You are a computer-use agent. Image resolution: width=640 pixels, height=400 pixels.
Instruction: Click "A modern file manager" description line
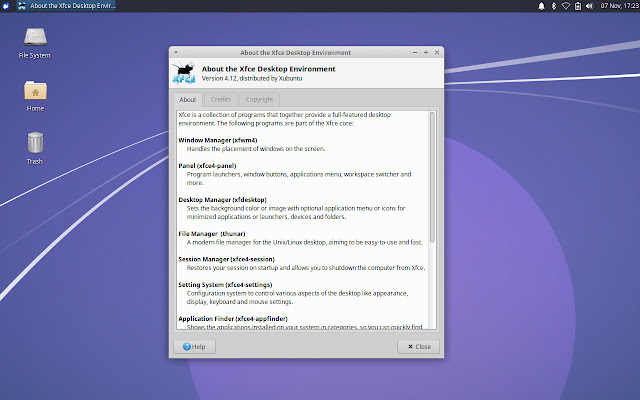[x=304, y=242]
